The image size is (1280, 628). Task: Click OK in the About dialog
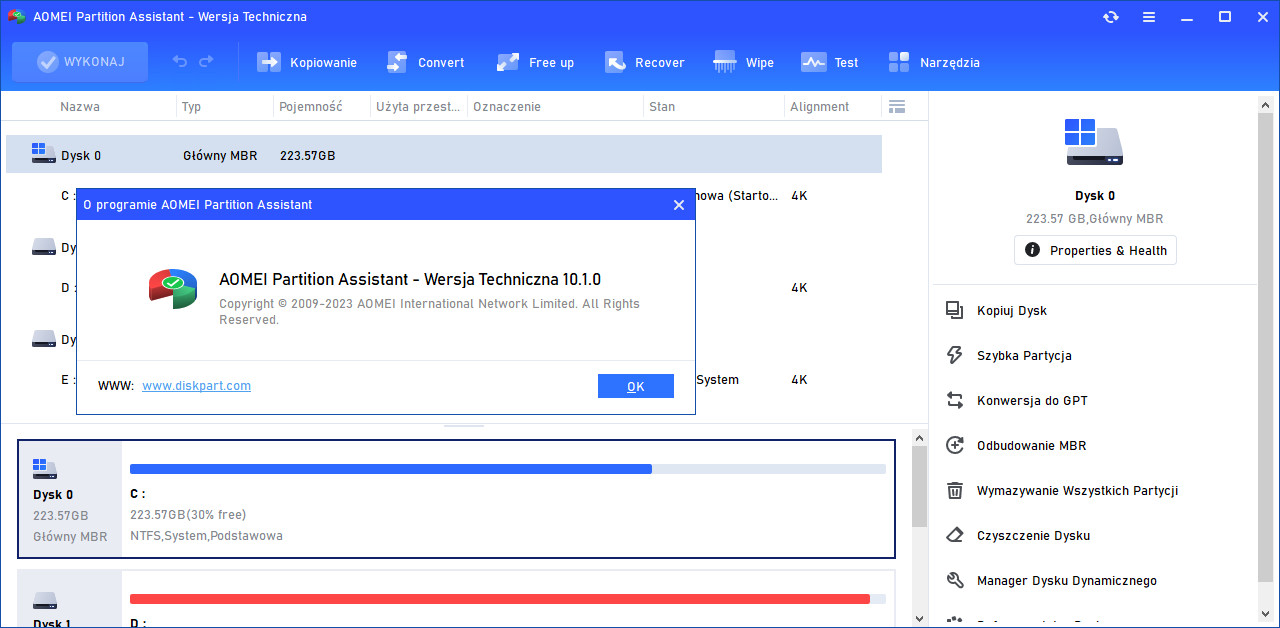pos(636,386)
